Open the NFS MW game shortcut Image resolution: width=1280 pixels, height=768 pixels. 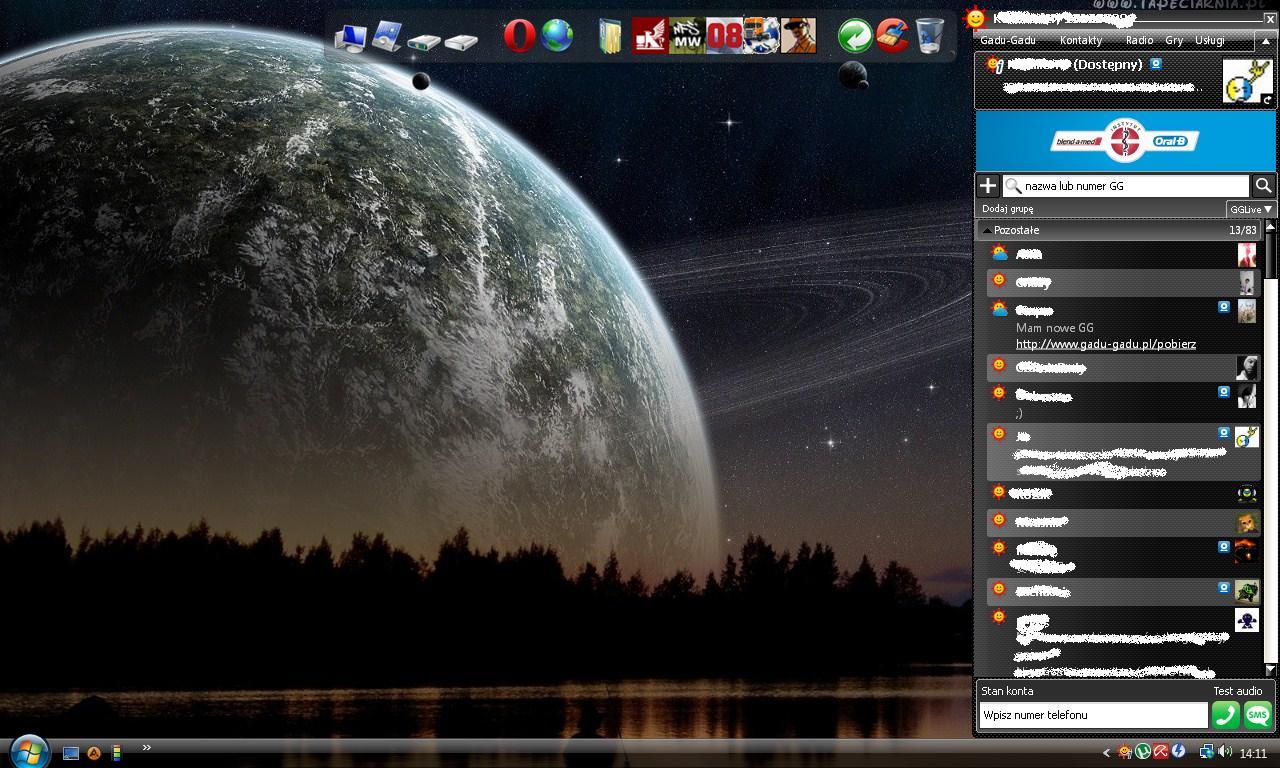coord(686,36)
